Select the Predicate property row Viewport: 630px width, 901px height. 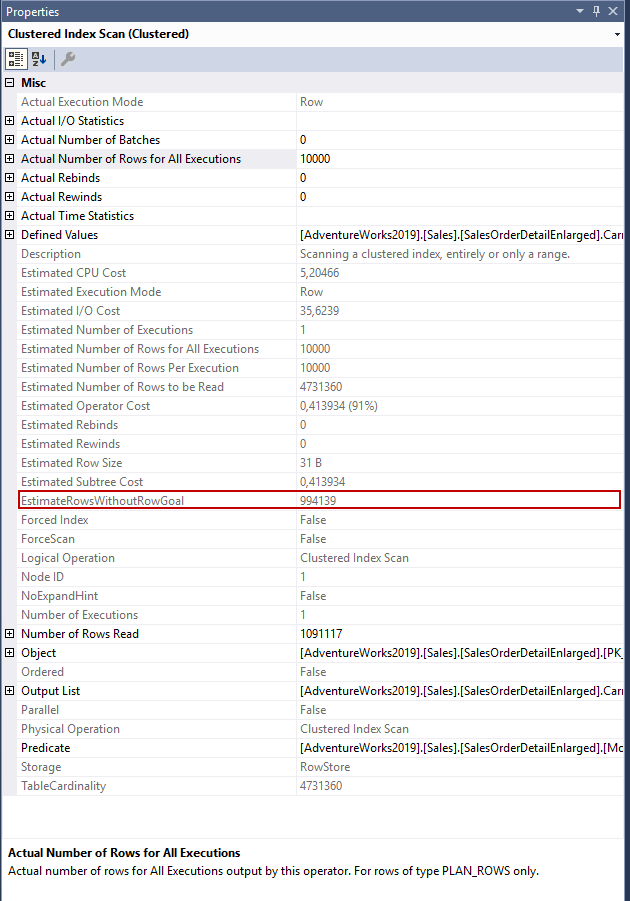(x=46, y=748)
